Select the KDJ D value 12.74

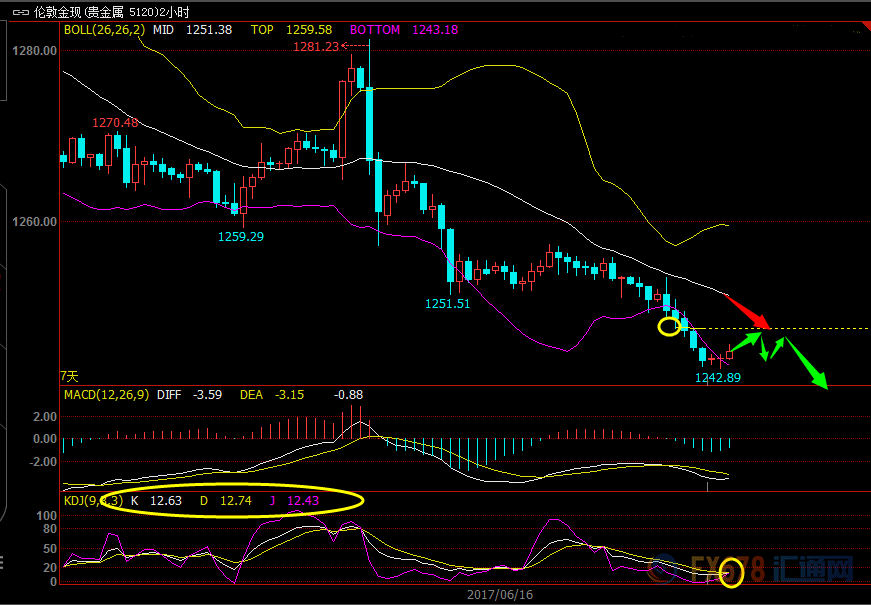236,501
